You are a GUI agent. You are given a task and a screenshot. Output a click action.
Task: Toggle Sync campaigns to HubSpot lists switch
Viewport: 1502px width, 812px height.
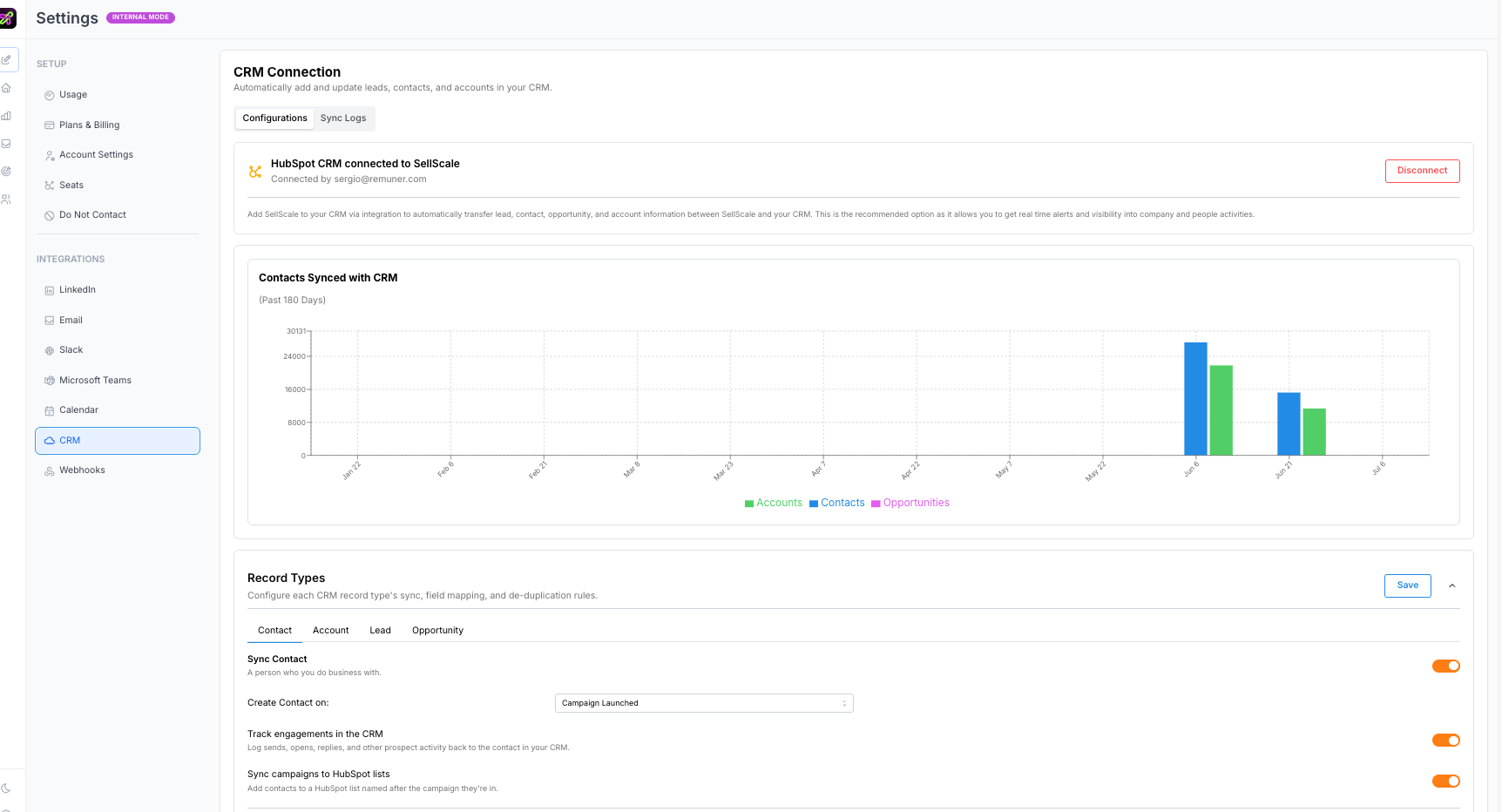(x=1446, y=781)
